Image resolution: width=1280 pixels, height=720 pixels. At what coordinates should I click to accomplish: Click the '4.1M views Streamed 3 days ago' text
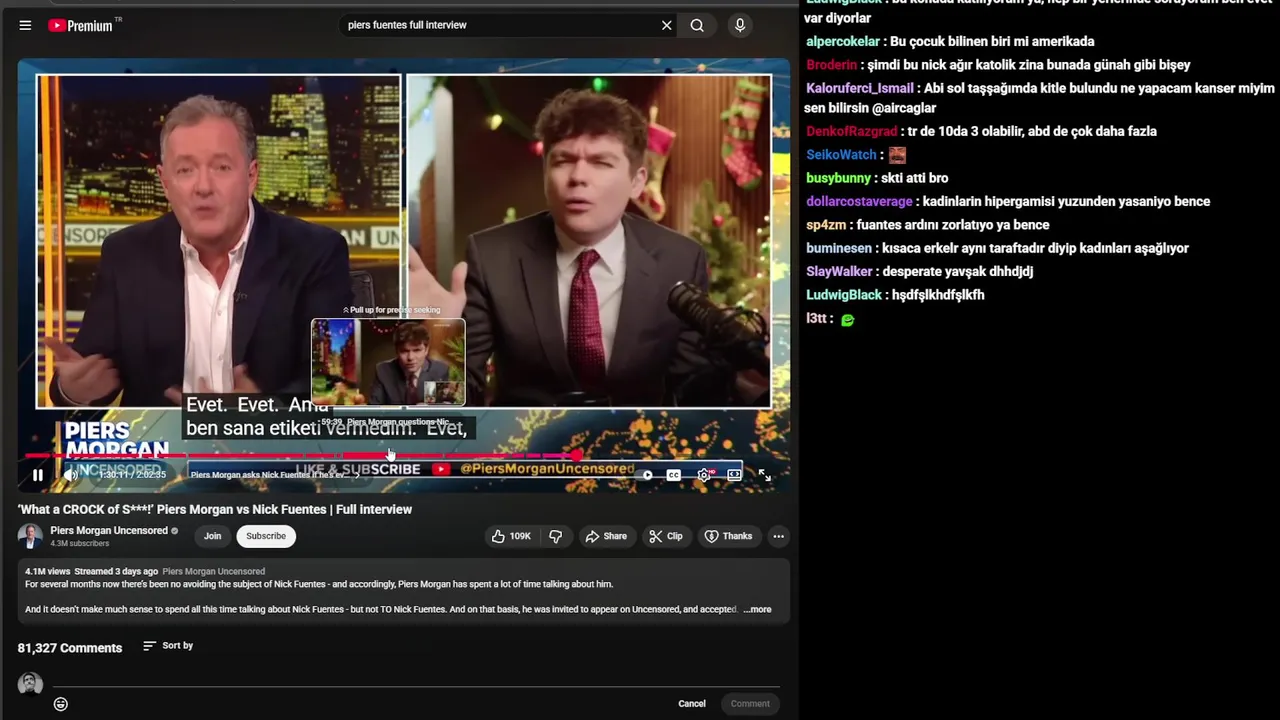pos(92,572)
